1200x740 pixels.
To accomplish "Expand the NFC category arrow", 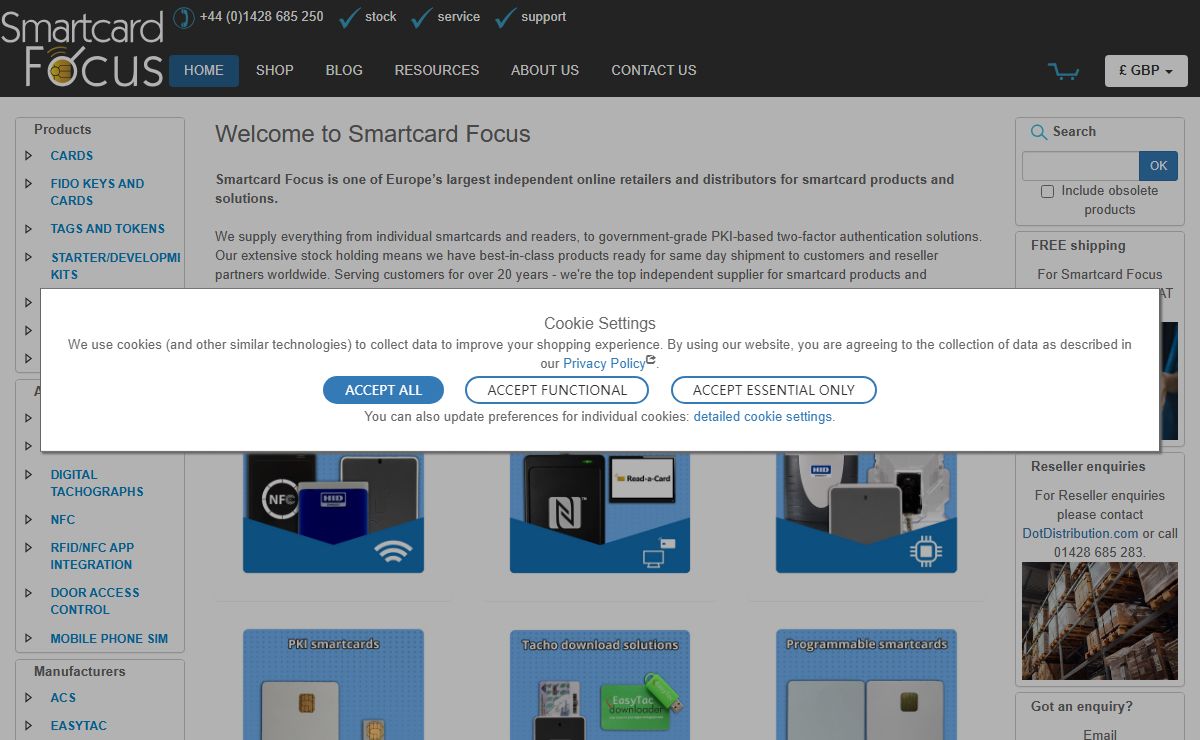I will pos(28,520).
